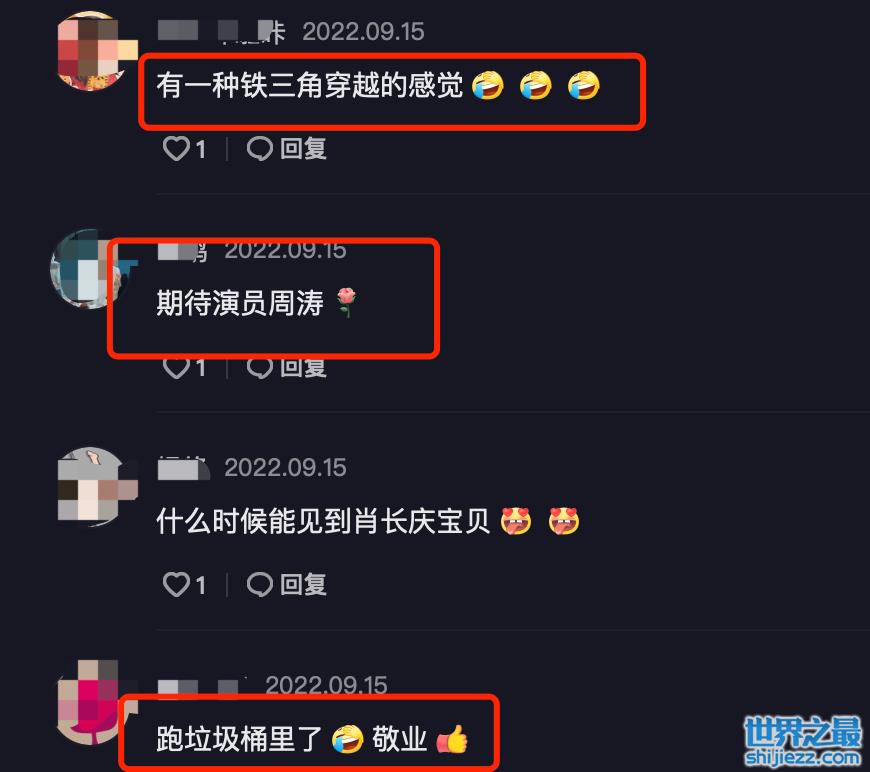This screenshot has width=870, height=772.
Task: Click 回复 text under 肖长庆宝贝 comment
Action: click(303, 584)
